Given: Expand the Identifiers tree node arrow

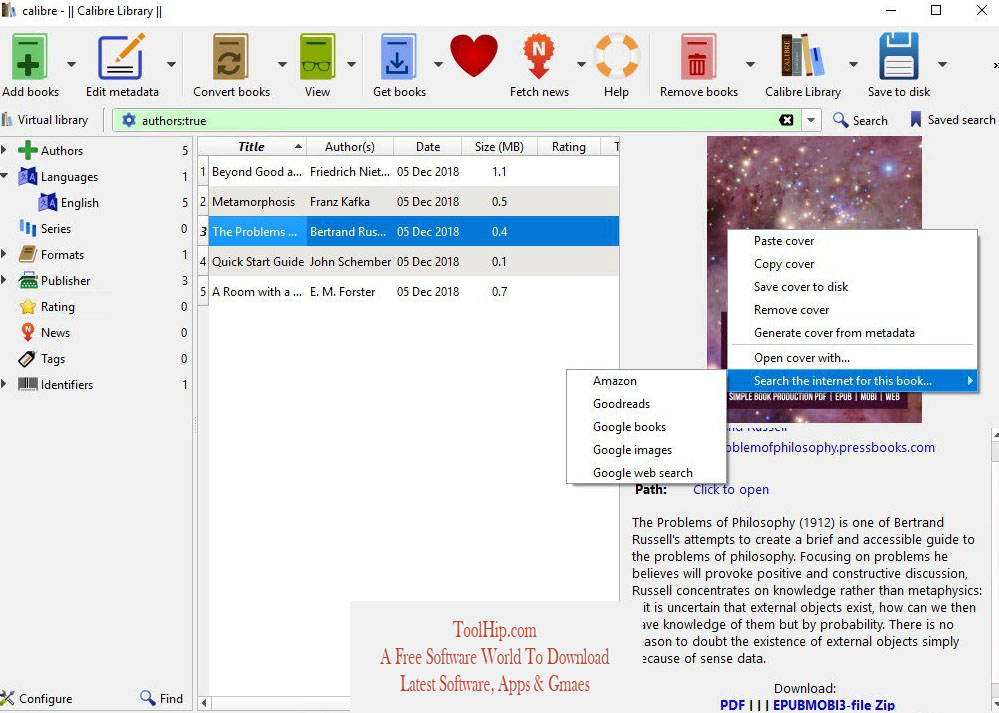Looking at the screenshot, I should tap(4, 384).
